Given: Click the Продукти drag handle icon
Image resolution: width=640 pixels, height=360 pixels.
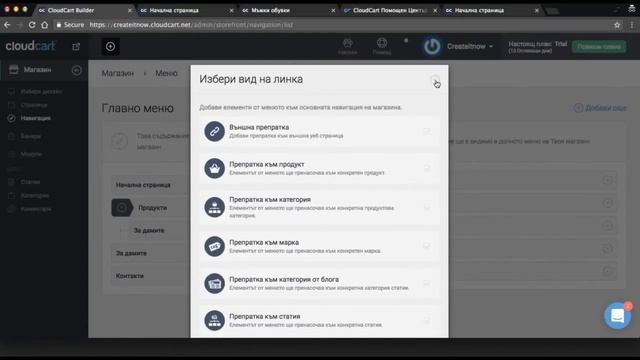Looking at the screenshot, I should (122, 208).
